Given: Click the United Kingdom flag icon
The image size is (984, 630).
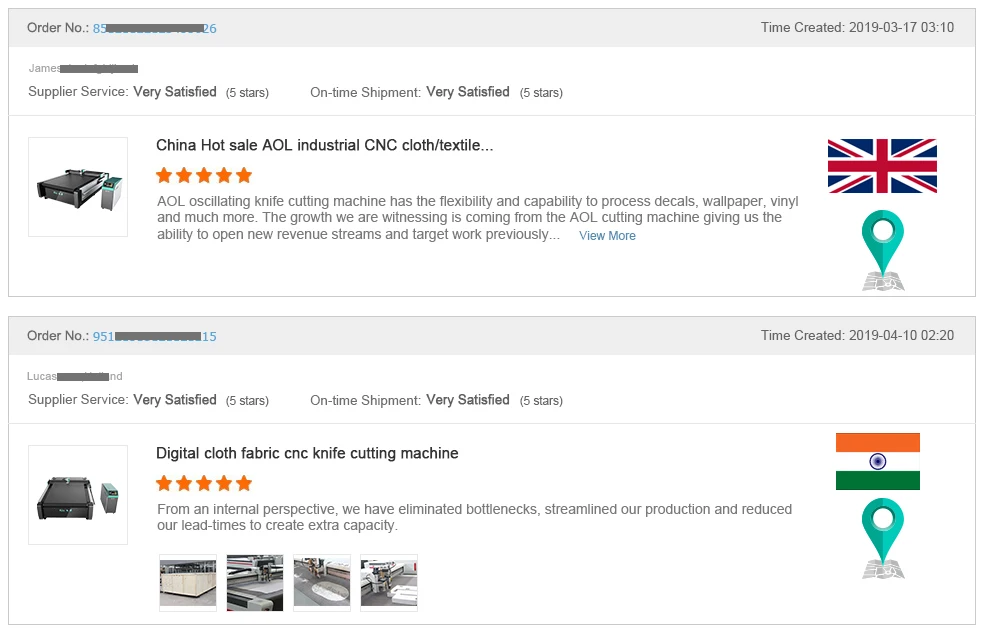Looking at the screenshot, I should (x=882, y=166).
